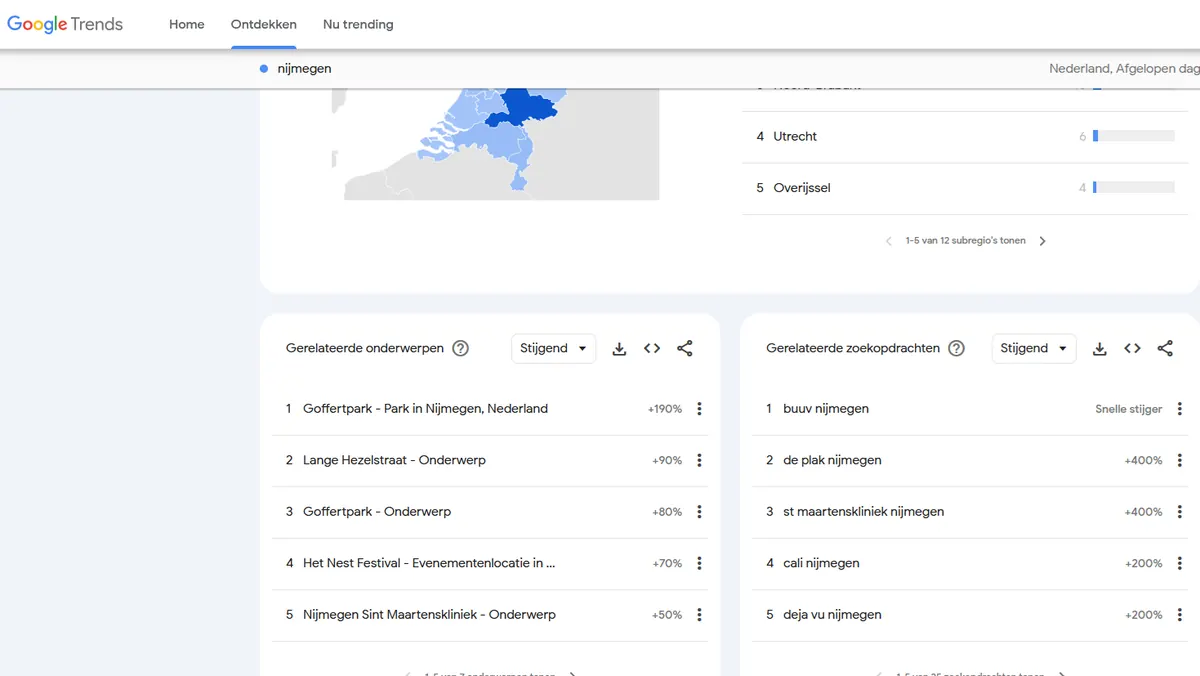
Task: Open de plak nijmegen search query
Action: 832,461
